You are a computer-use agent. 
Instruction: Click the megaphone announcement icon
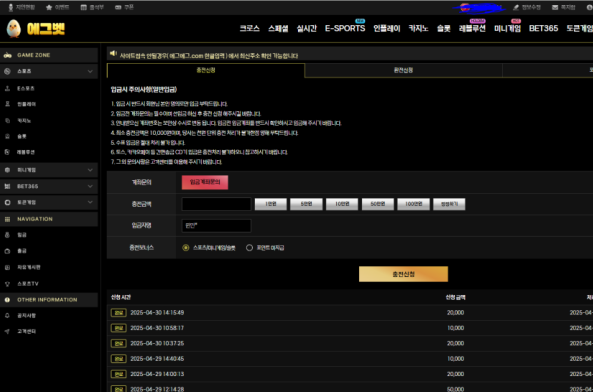pos(113,54)
